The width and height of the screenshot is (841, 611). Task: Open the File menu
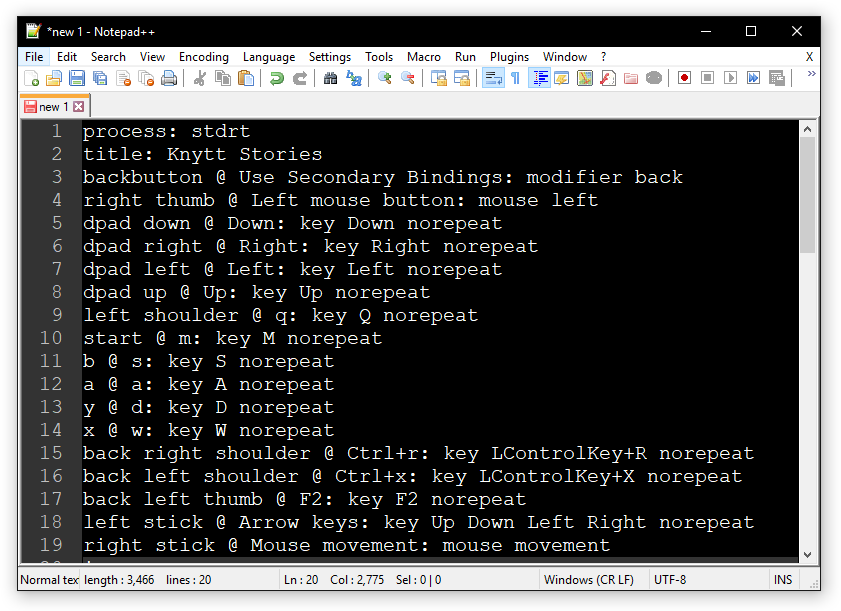34,57
